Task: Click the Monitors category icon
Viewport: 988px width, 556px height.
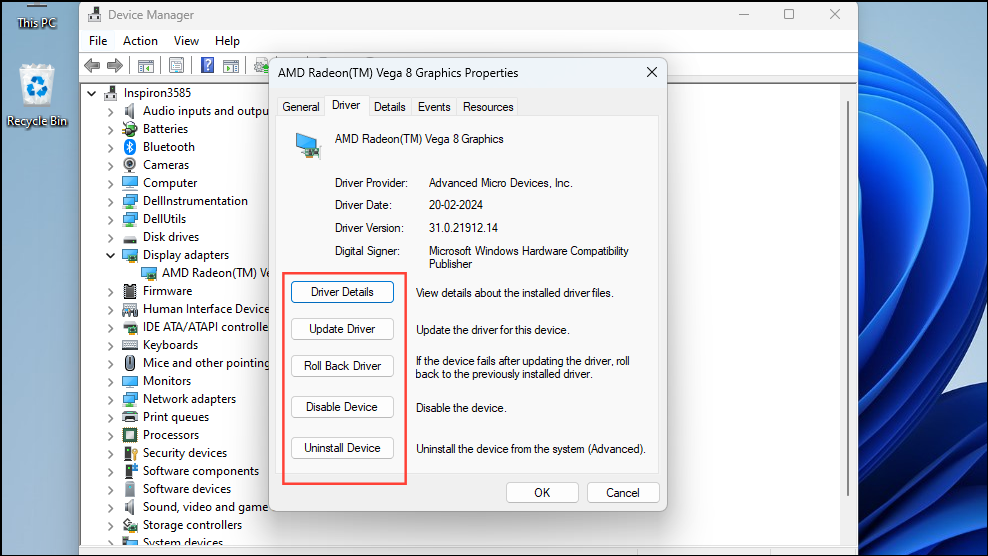Action: click(x=130, y=381)
